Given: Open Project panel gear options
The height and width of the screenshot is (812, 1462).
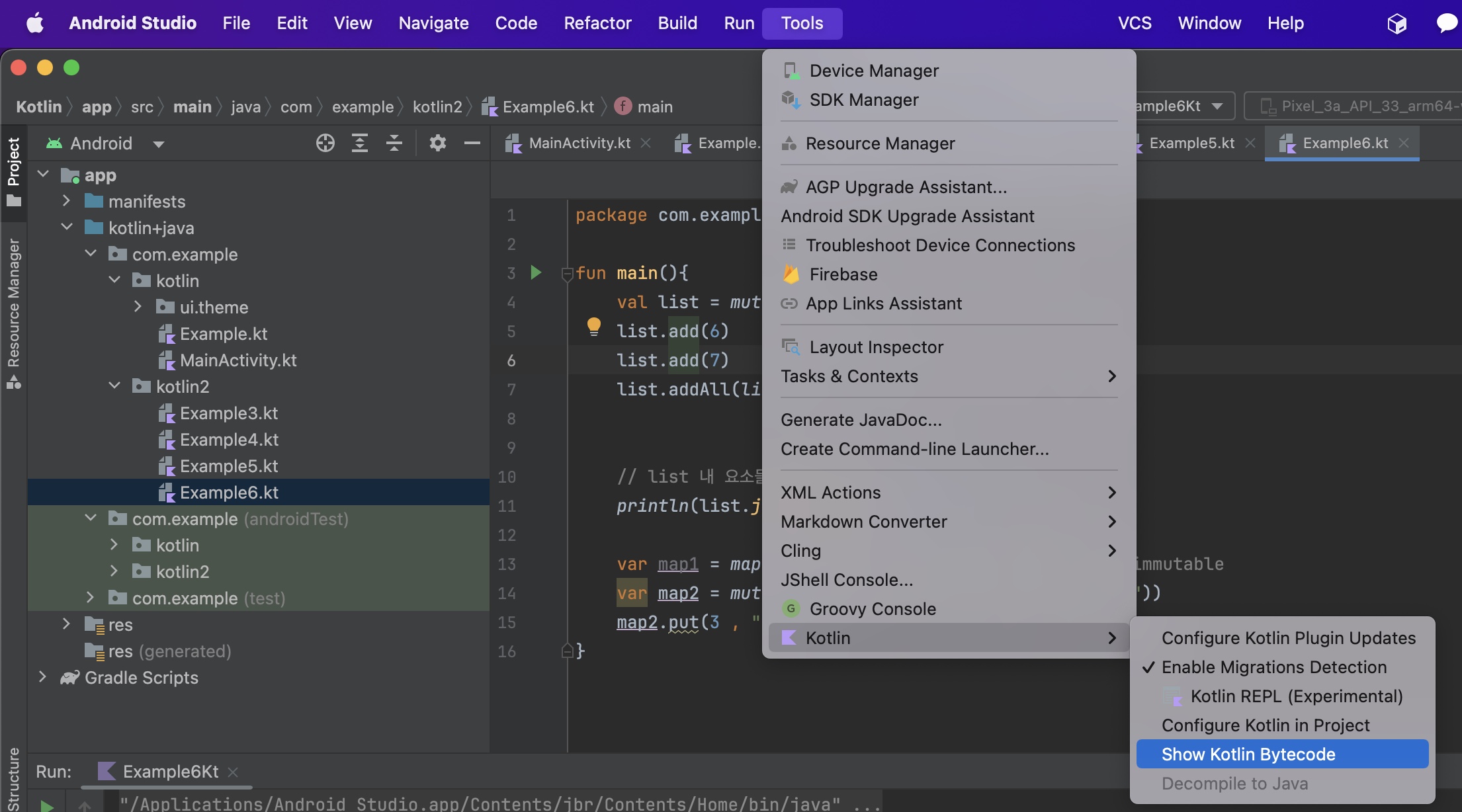Looking at the screenshot, I should tap(437, 143).
